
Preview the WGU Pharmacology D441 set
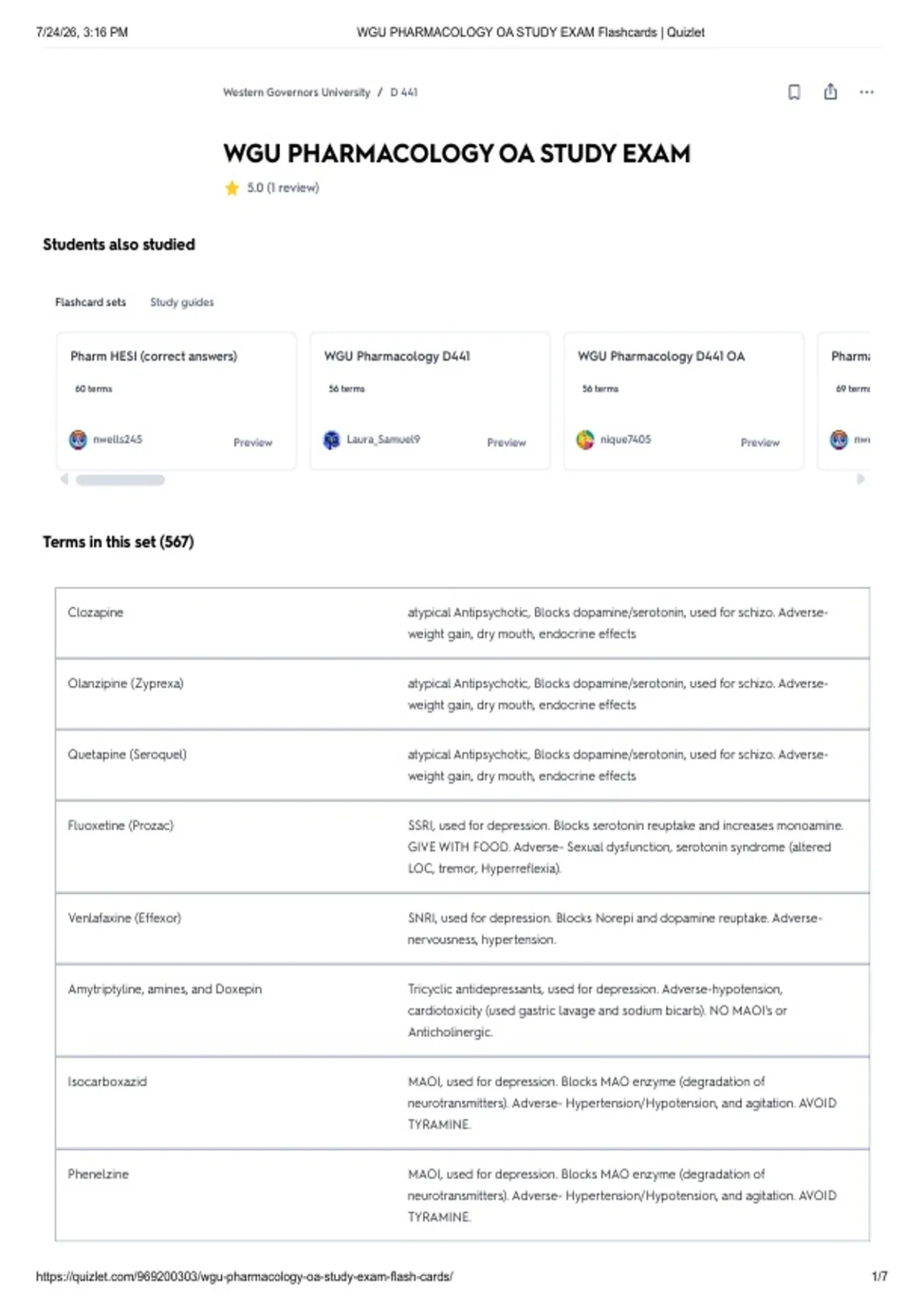click(x=506, y=443)
